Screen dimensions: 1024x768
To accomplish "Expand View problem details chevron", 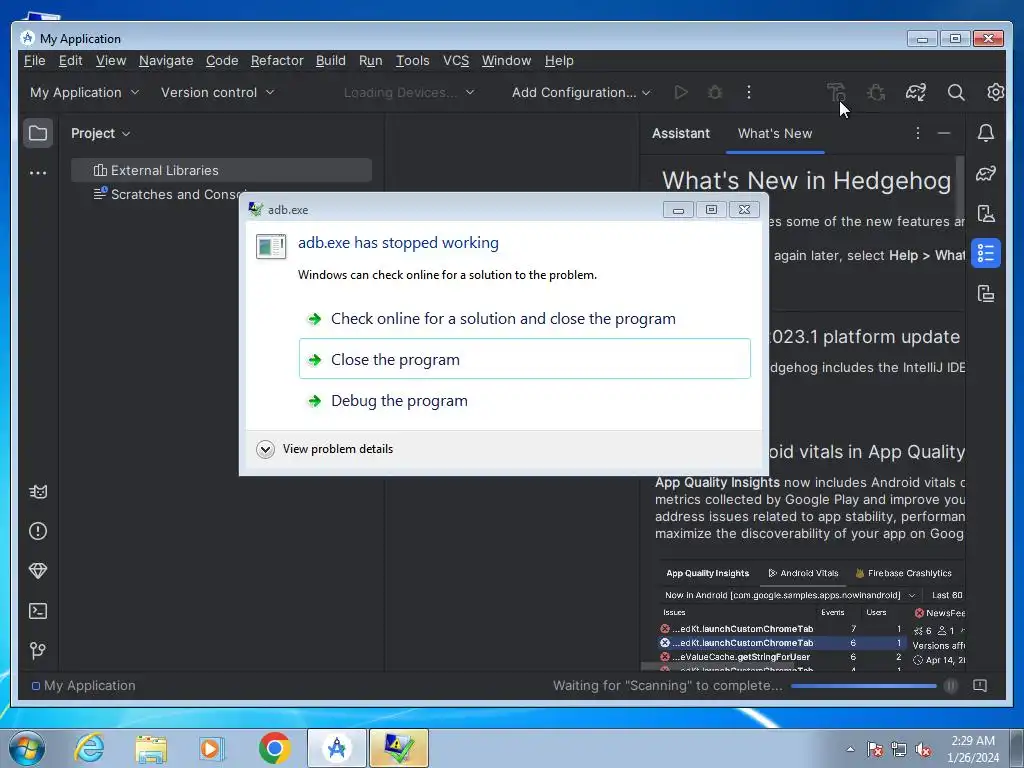I will [265, 449].
